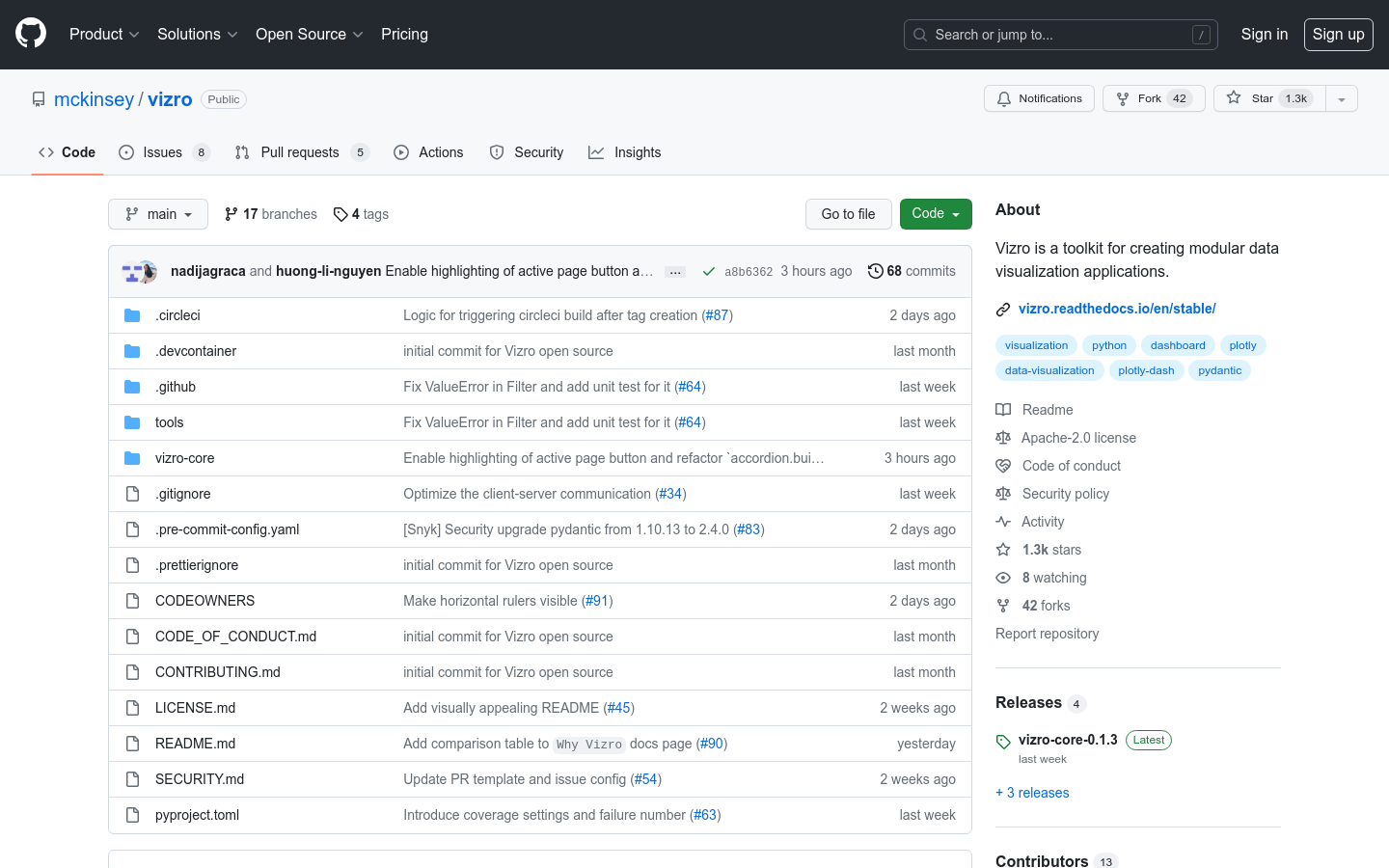
Task: Open the star lists dropdown arrow
Action: coord(1341,98)
